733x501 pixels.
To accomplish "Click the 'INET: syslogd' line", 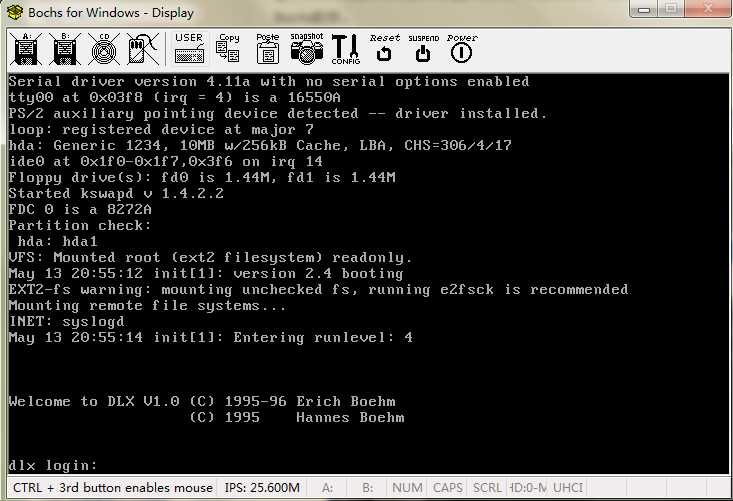I will point(66,322).
